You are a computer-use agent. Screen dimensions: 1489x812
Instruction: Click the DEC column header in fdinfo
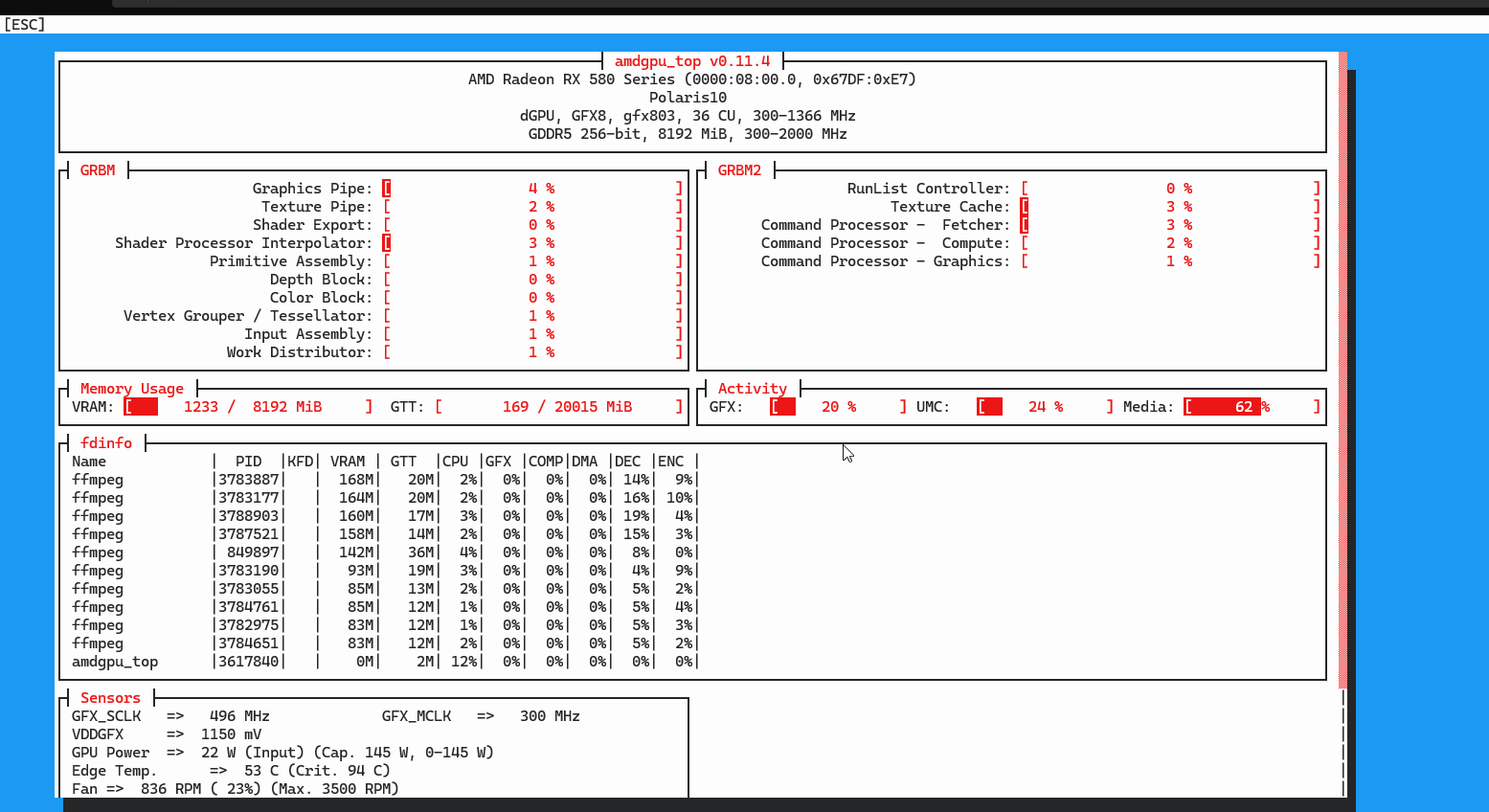point(628,462)
